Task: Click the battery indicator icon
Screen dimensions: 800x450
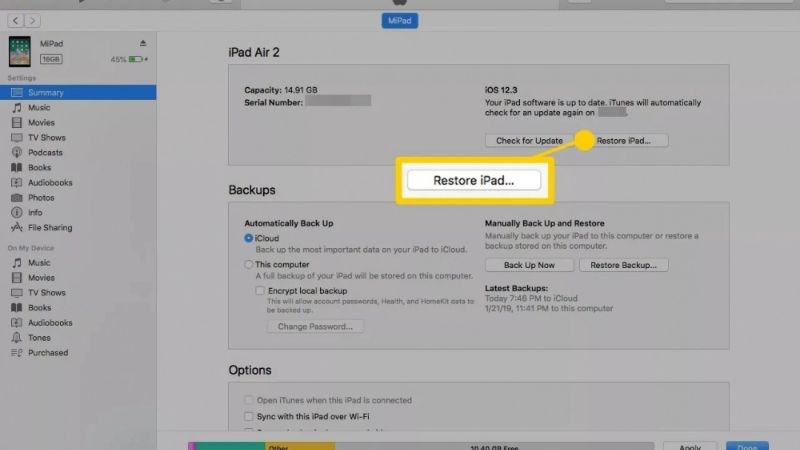Action: pos(136,59)
